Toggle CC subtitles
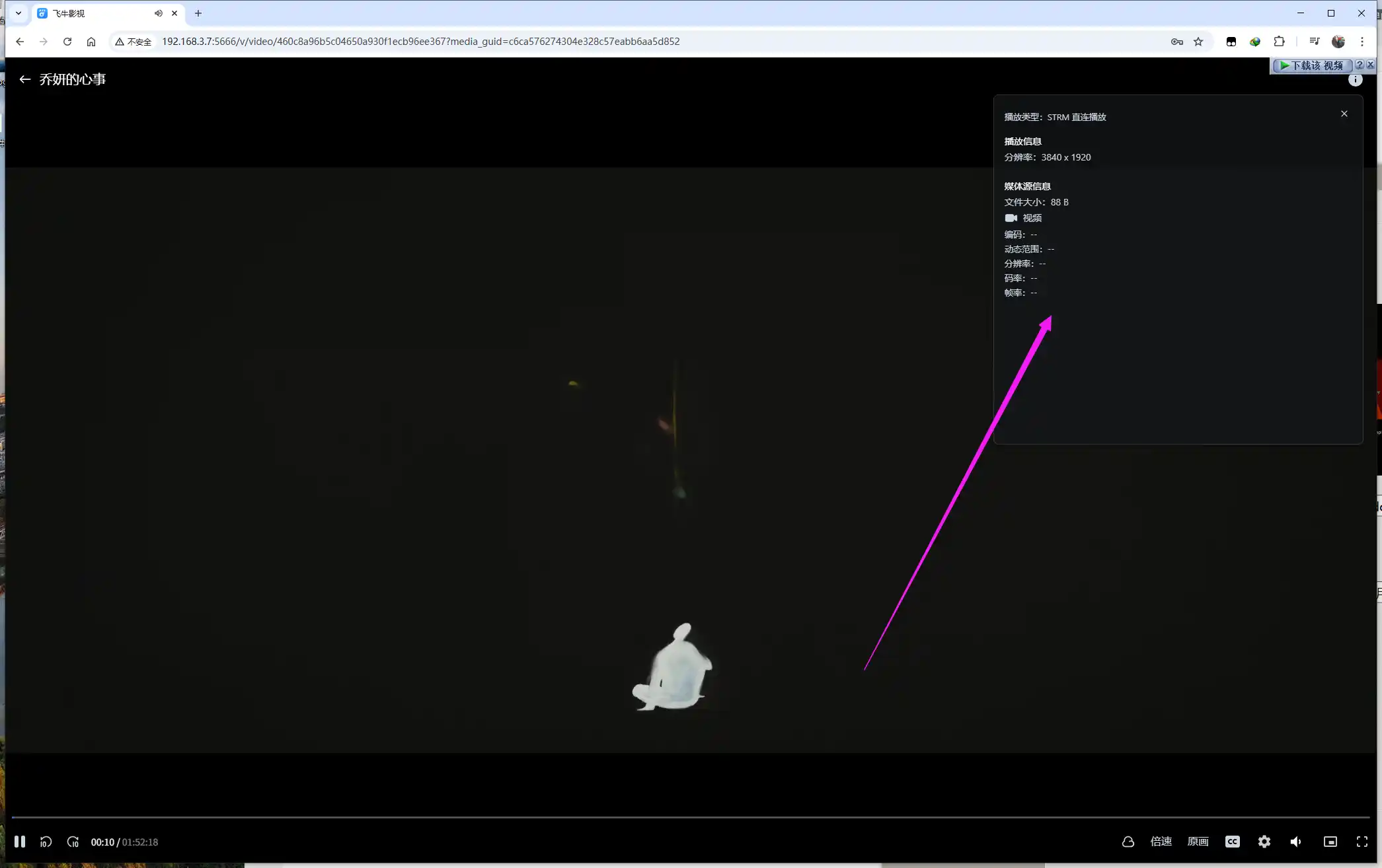 [1232, 842]
